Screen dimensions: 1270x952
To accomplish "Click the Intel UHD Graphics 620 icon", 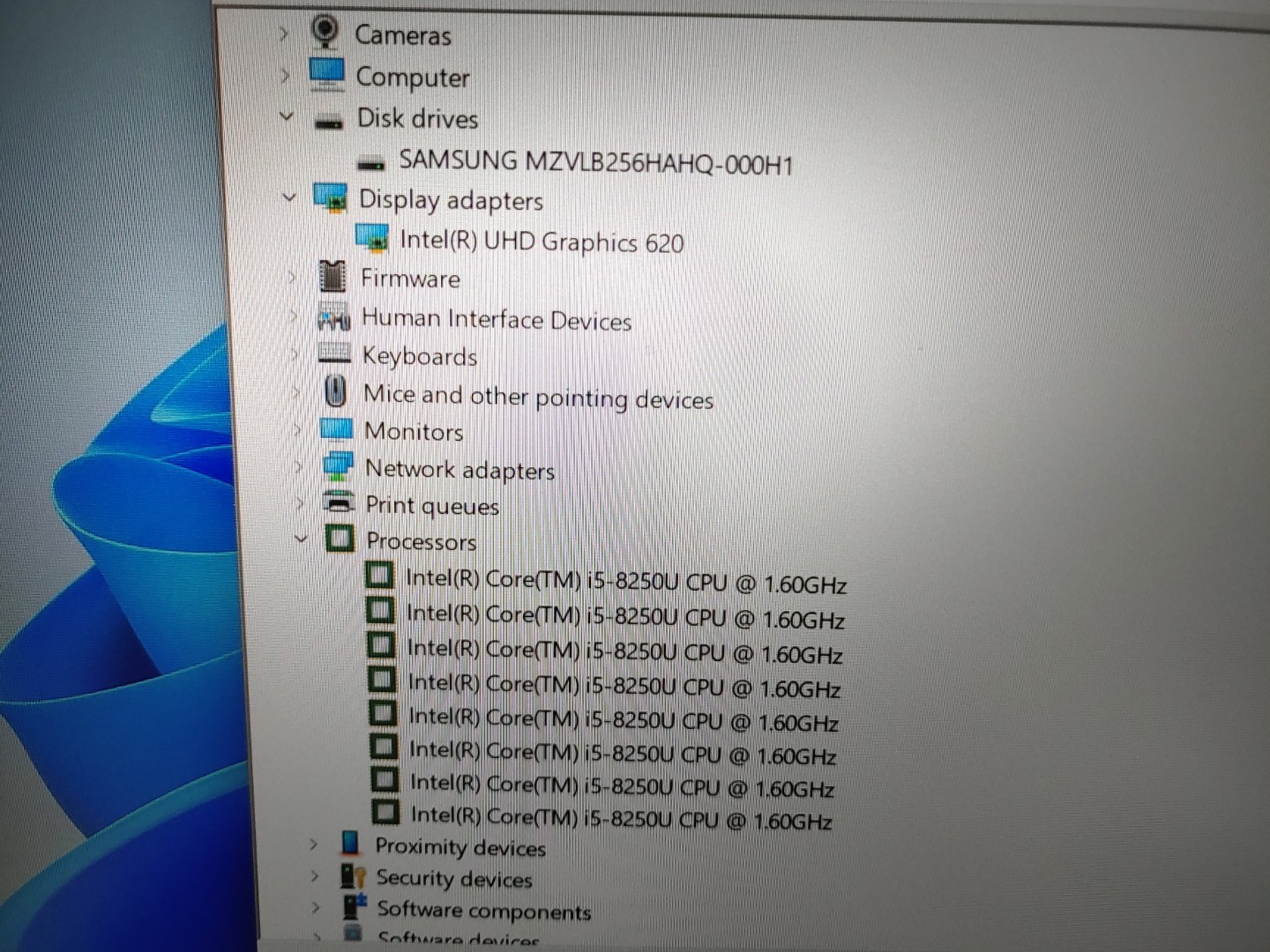I will tap(372, 238).
